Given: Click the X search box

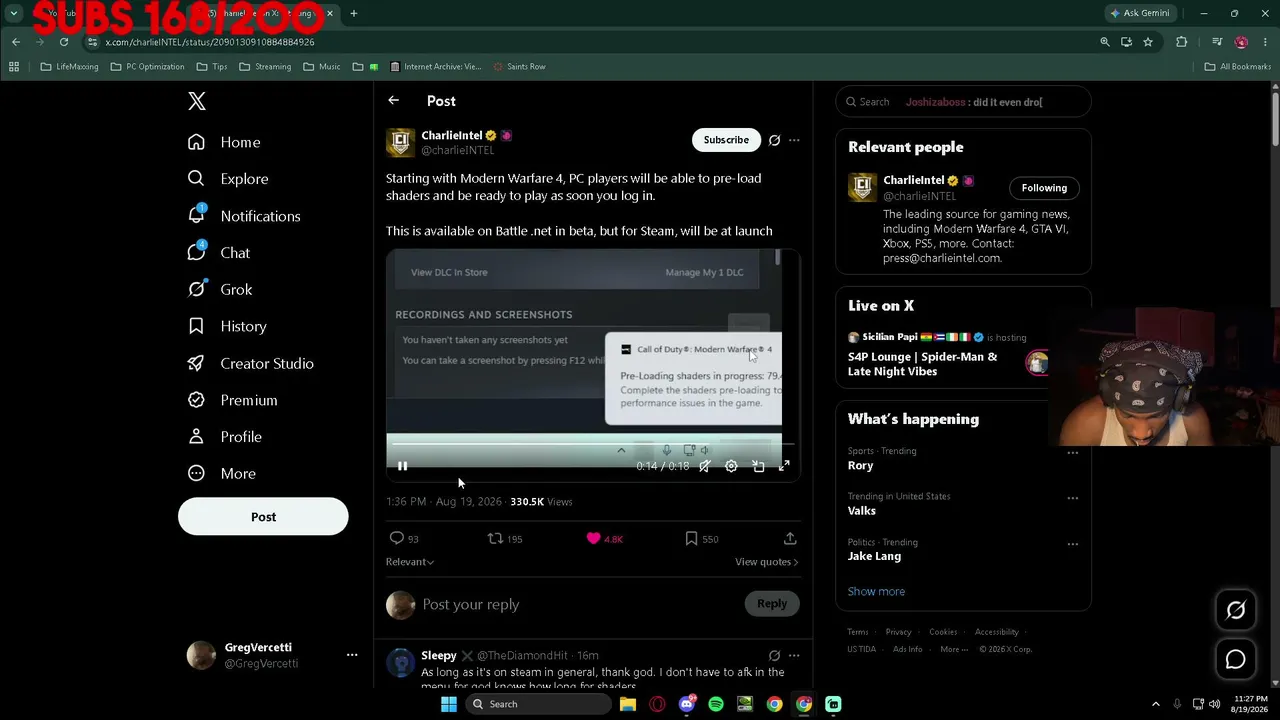Looking at the screenshot, I should [963, 102].
